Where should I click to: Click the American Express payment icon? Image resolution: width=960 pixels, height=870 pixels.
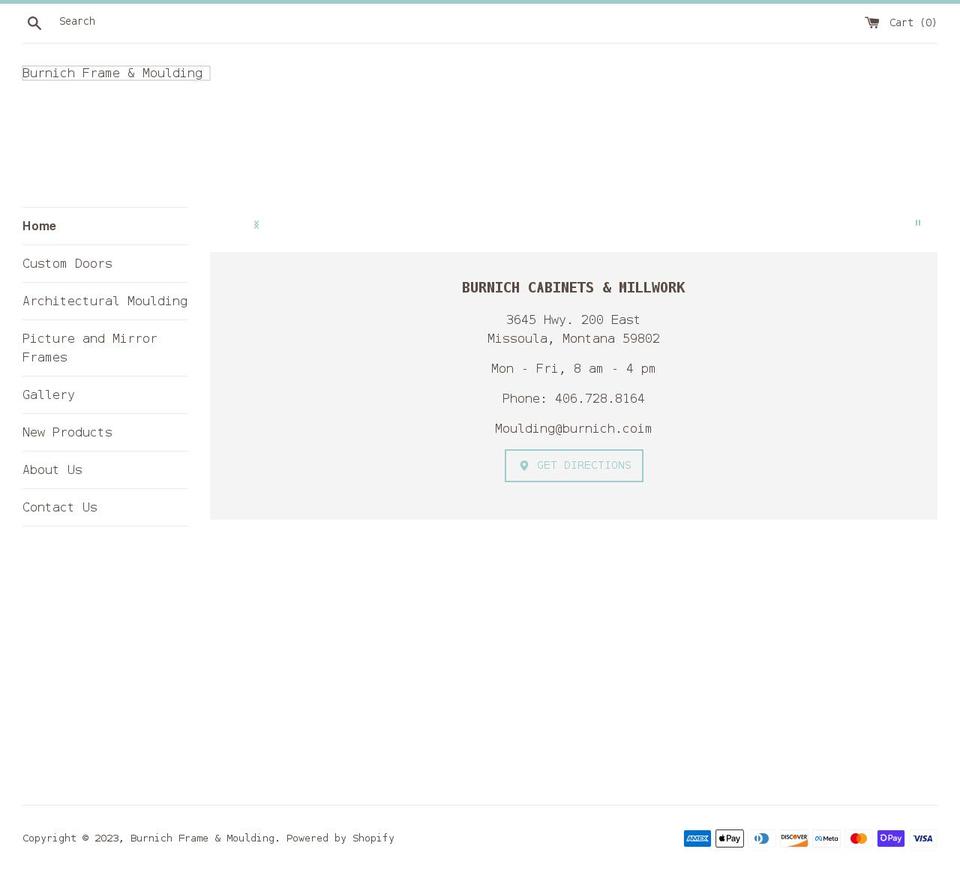point(697,839)
